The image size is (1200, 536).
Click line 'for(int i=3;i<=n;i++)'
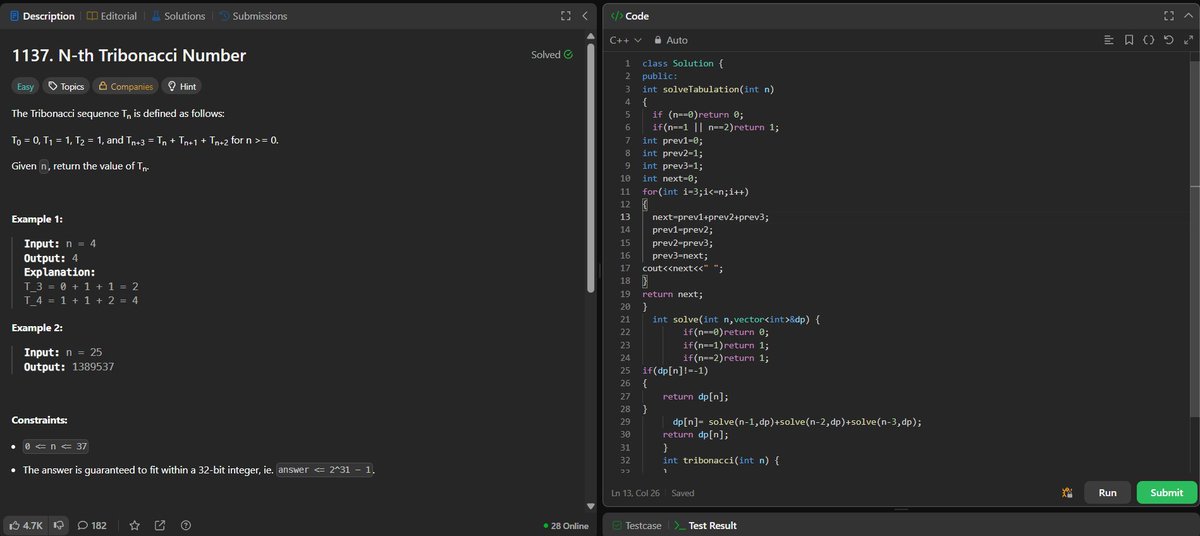click(695, 191)
